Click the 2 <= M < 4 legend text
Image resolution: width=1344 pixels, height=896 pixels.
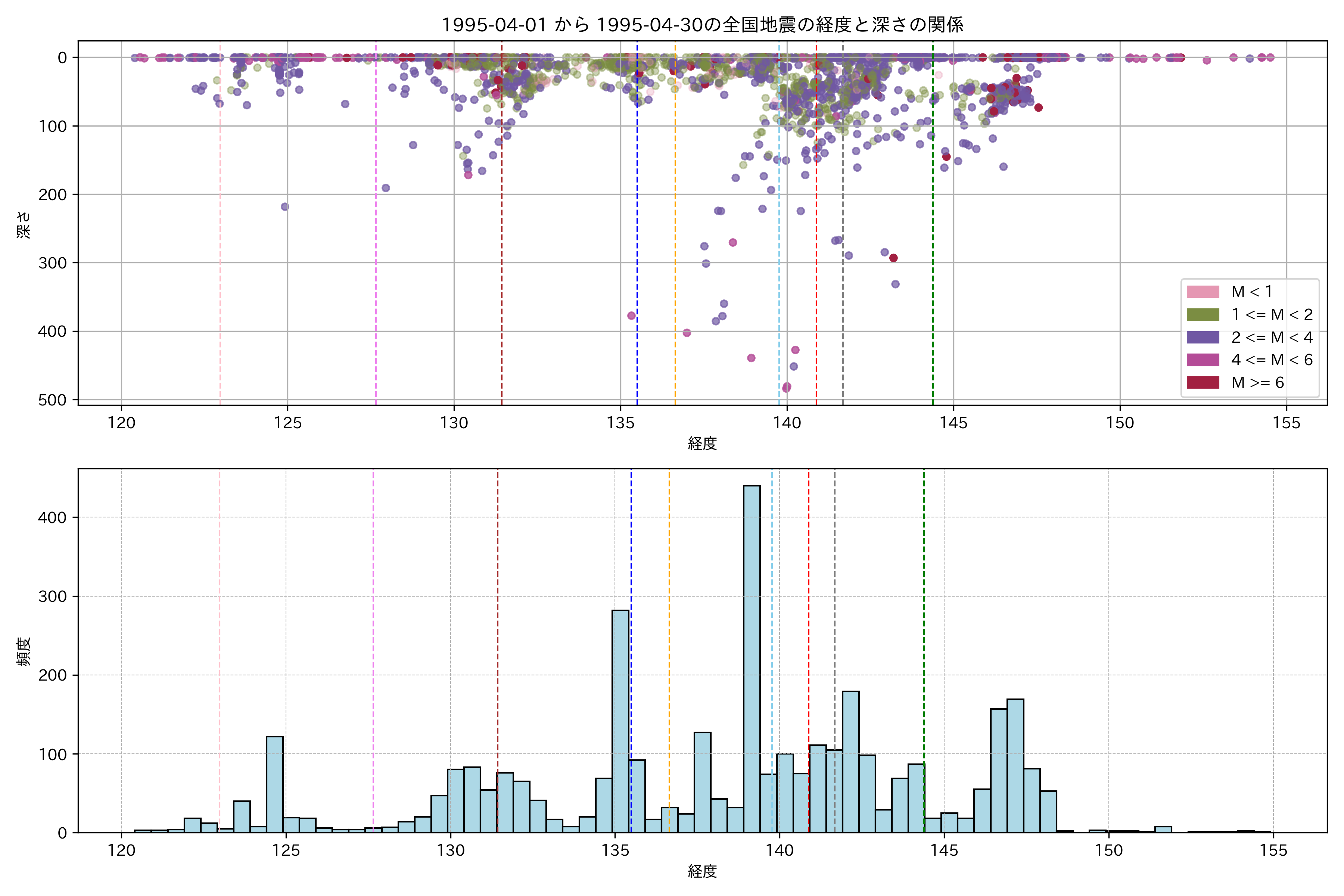1272,338
